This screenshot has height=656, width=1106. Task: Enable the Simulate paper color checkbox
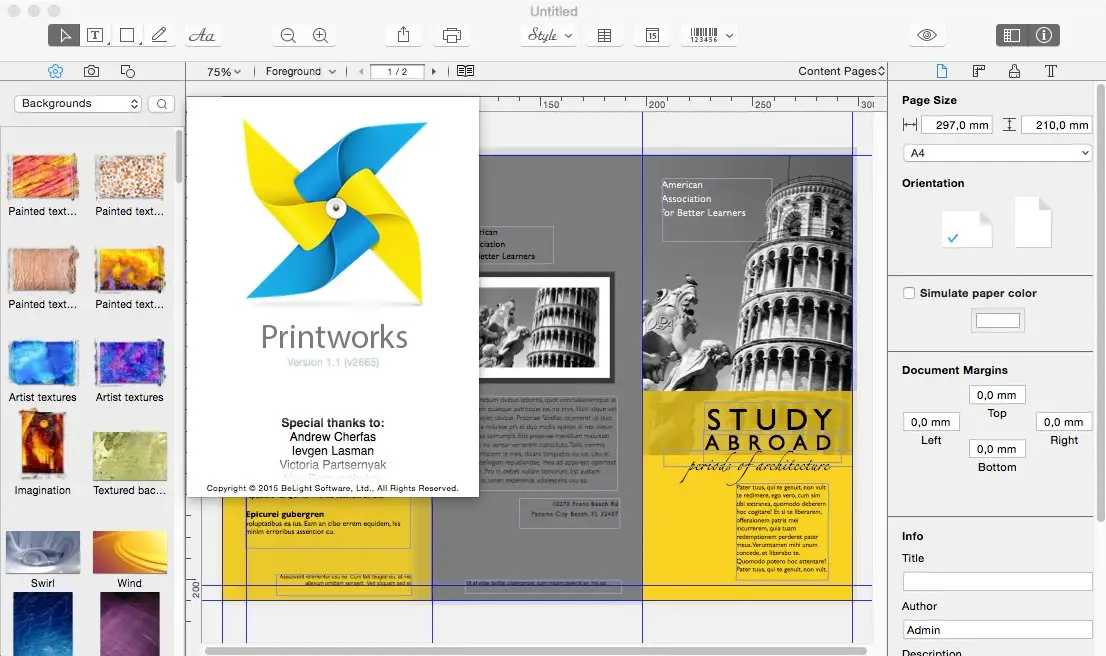(x=909, y=293)
